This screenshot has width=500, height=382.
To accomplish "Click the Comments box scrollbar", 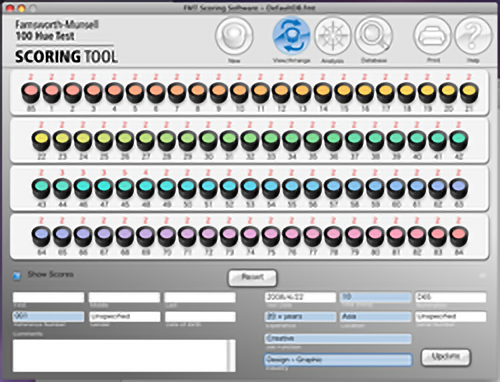I will click(232, 356).
